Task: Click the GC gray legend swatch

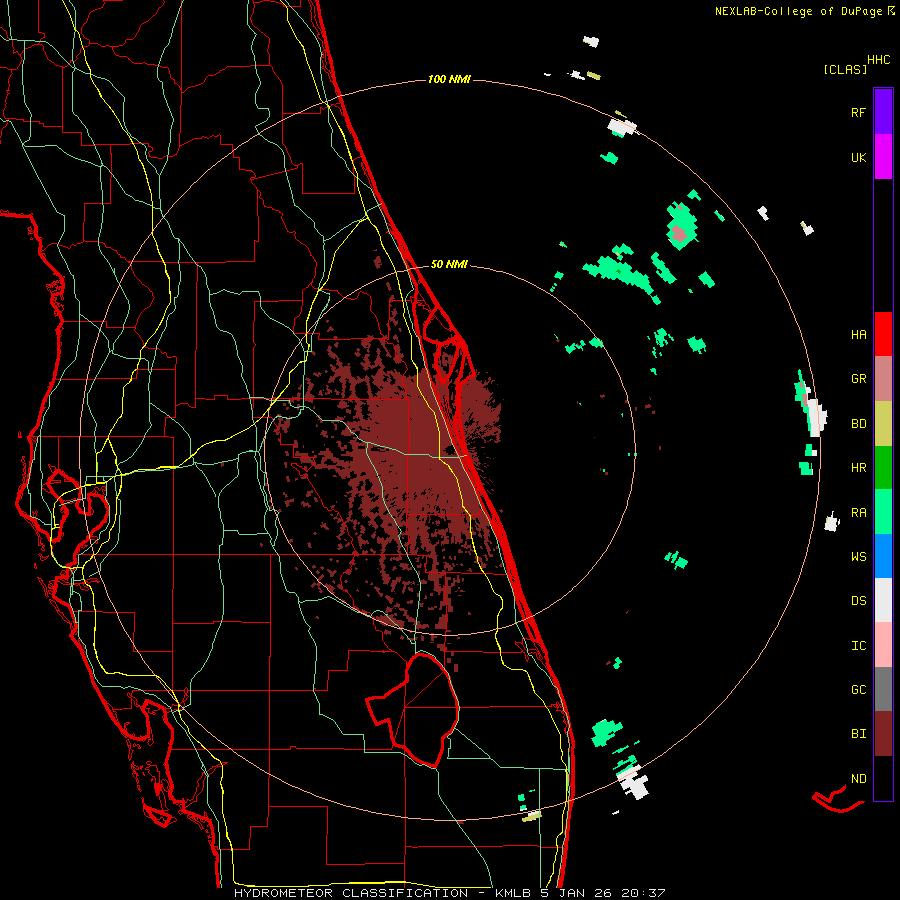Action: [883, 689]
